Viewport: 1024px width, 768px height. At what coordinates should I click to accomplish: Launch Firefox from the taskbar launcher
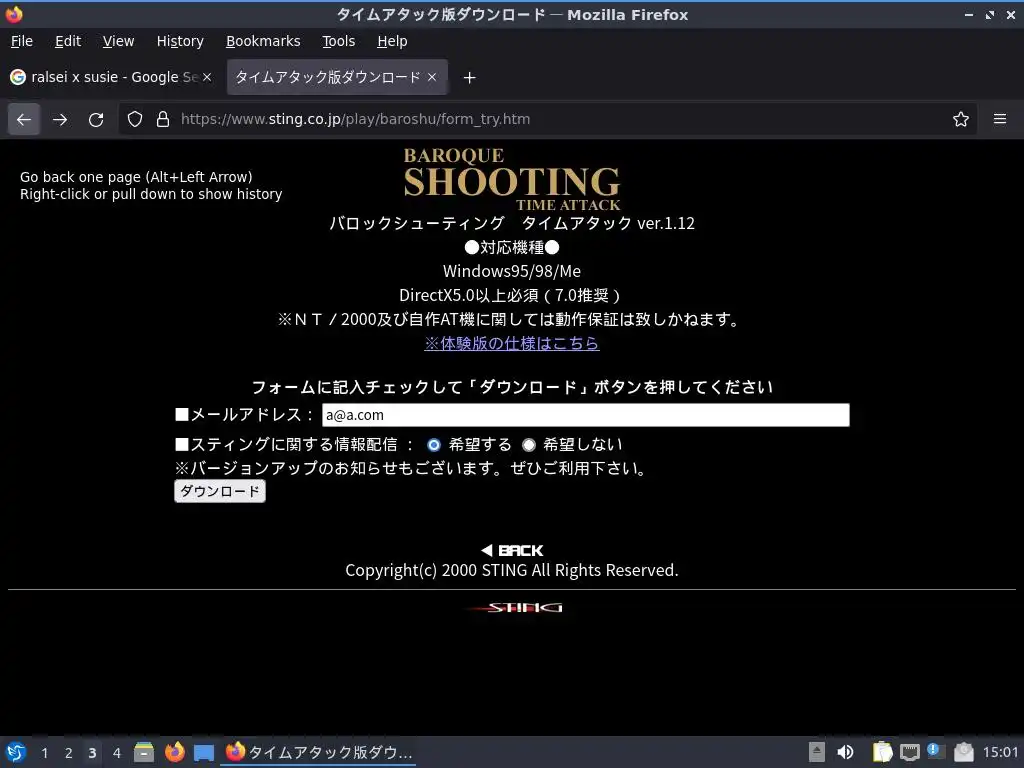click(174, 752)
